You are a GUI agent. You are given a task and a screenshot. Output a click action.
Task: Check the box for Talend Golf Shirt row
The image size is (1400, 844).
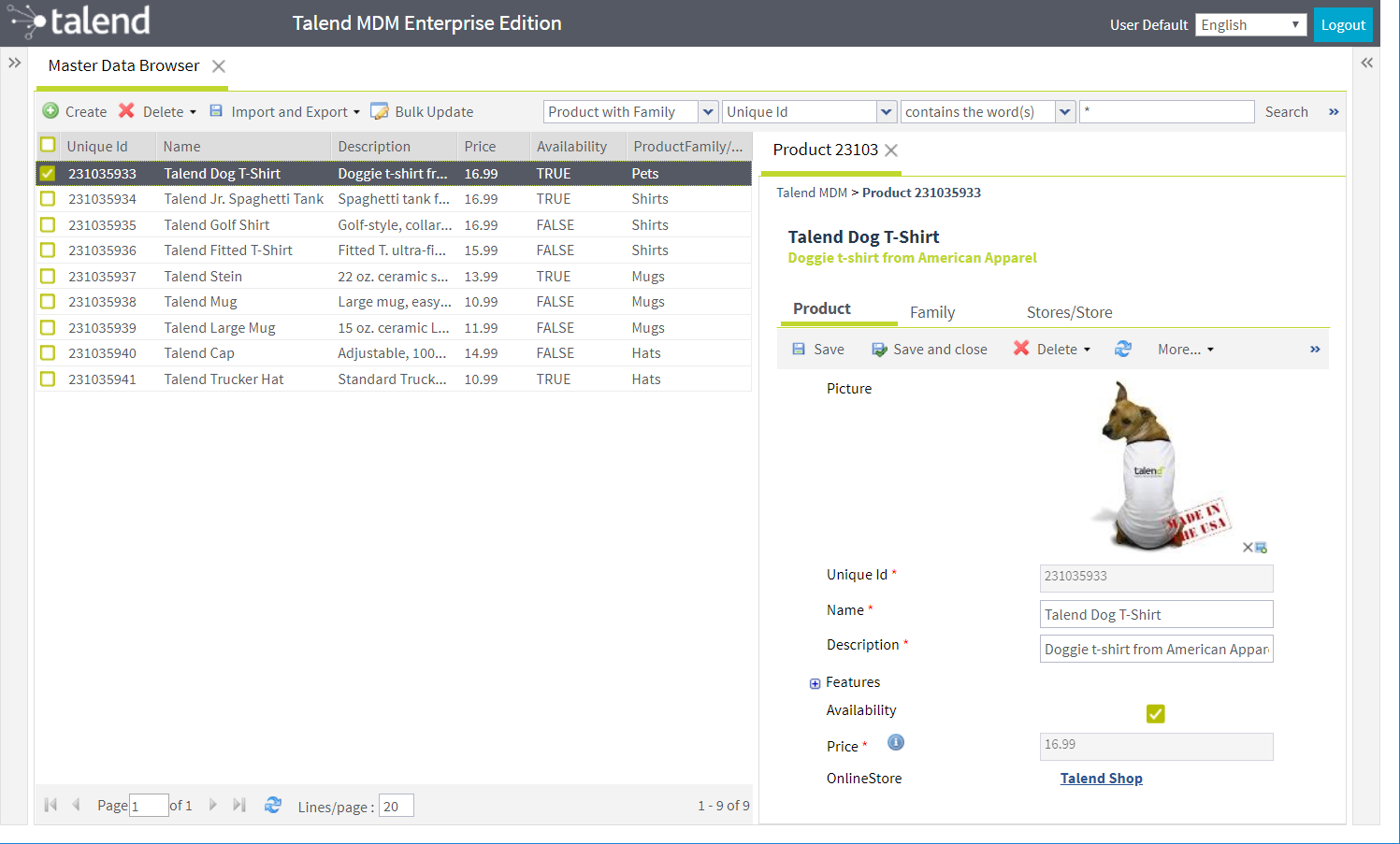(48, 224)
